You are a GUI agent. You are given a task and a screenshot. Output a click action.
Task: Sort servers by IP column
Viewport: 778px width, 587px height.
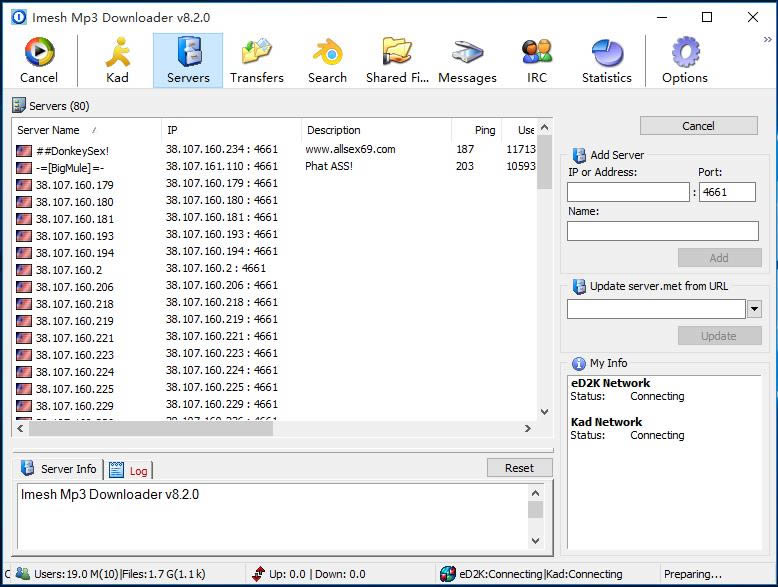tap(231, 130)
